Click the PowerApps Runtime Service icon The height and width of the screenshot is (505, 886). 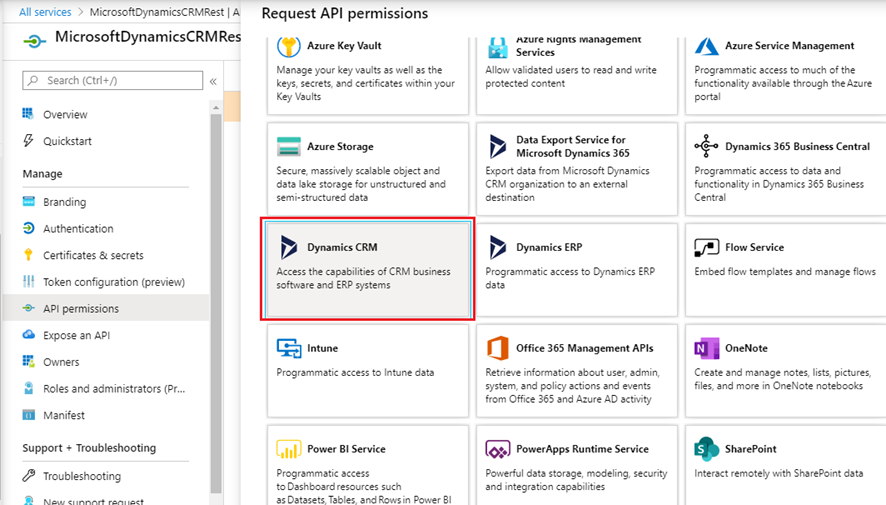tap(498, 450)
